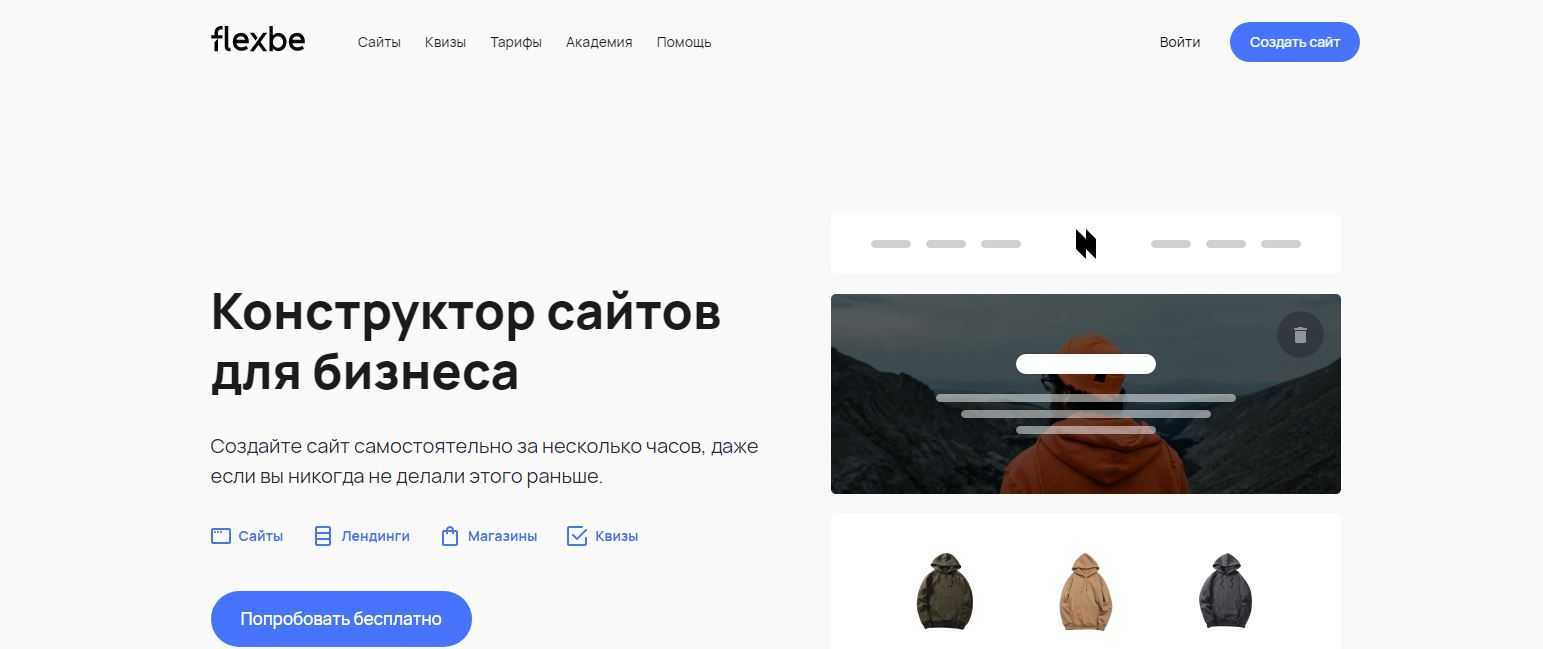Select the beige hoodie thumbnail

(1086, 591)
